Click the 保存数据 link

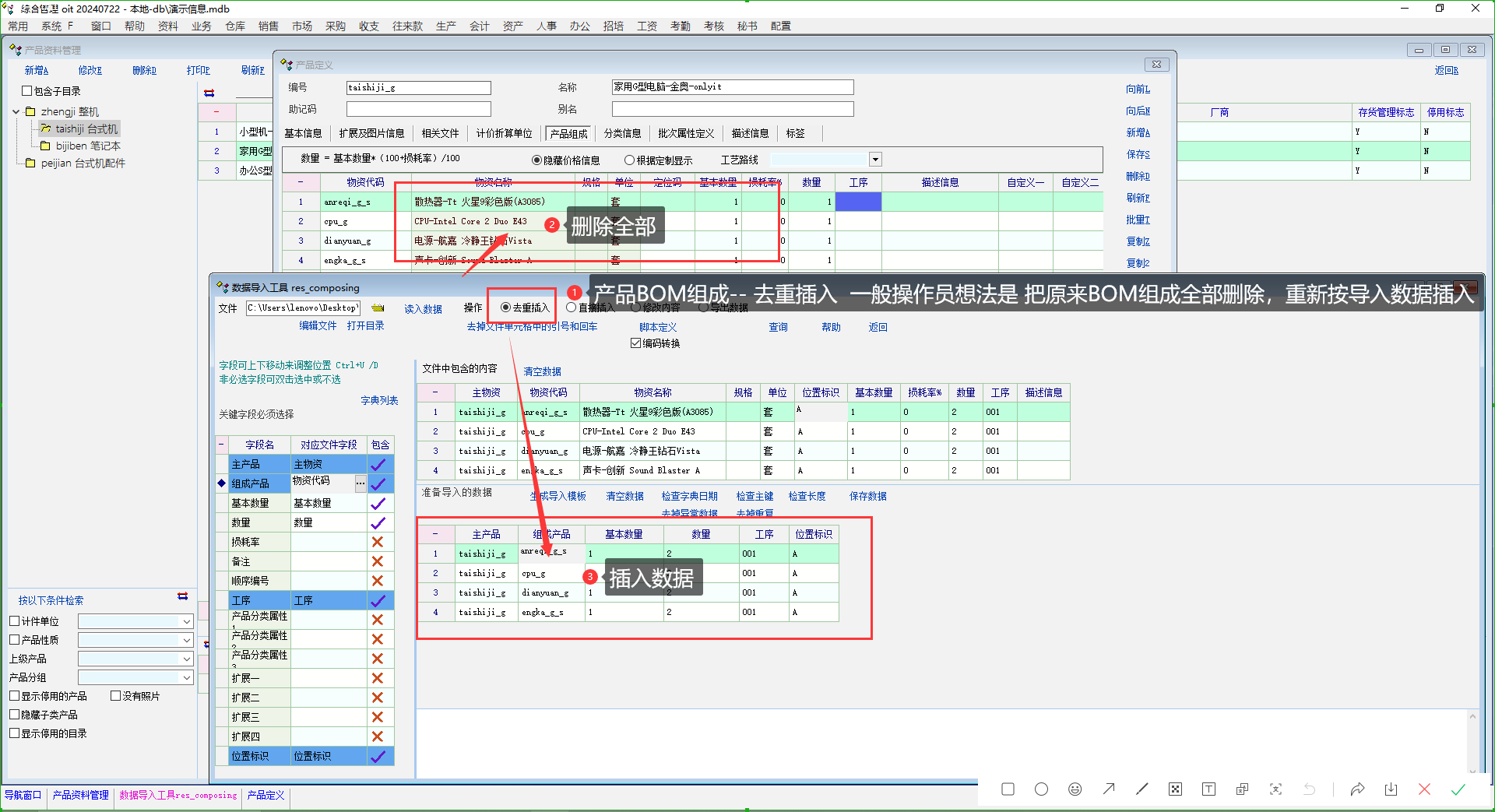pos(867,496)
